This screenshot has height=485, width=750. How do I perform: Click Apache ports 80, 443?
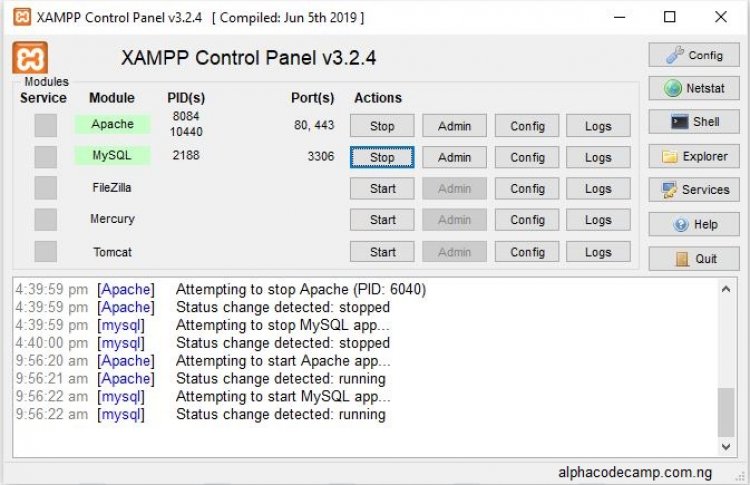tap(314, 125)
